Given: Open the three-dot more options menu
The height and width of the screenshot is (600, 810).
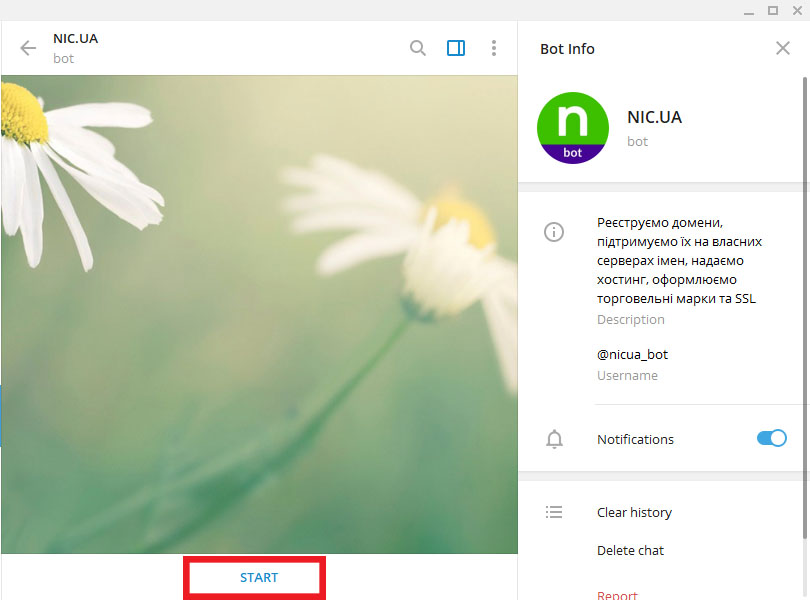Looking at the screenshot, I should click(494, 48).
